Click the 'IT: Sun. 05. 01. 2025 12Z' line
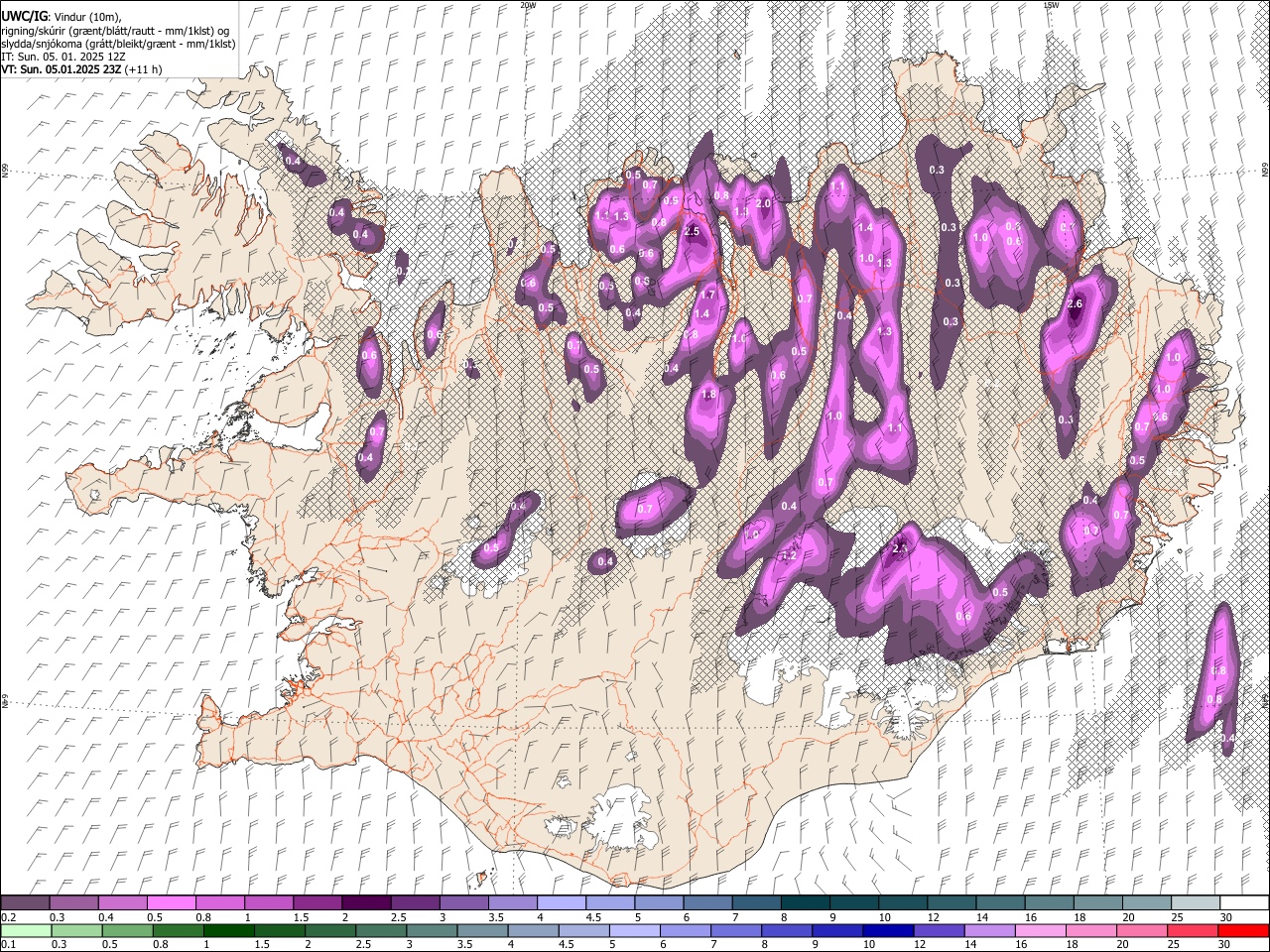Image resolution: width=1270 pixels, height=952 pixels. point(63,57)
